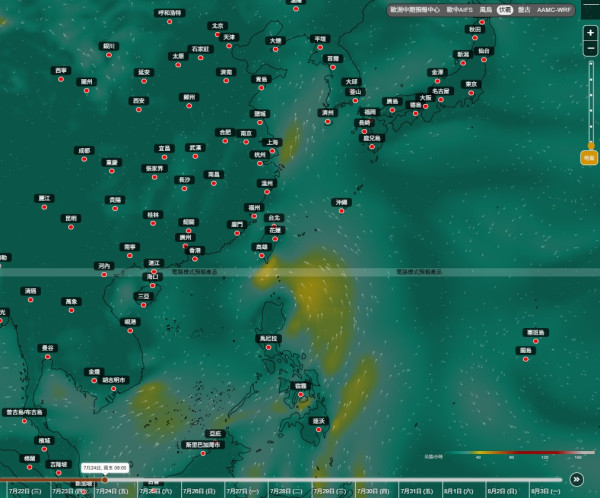Jump timeline to 7月22日 (三)
The width and height of the screenshot is (600, 498).
25,491
